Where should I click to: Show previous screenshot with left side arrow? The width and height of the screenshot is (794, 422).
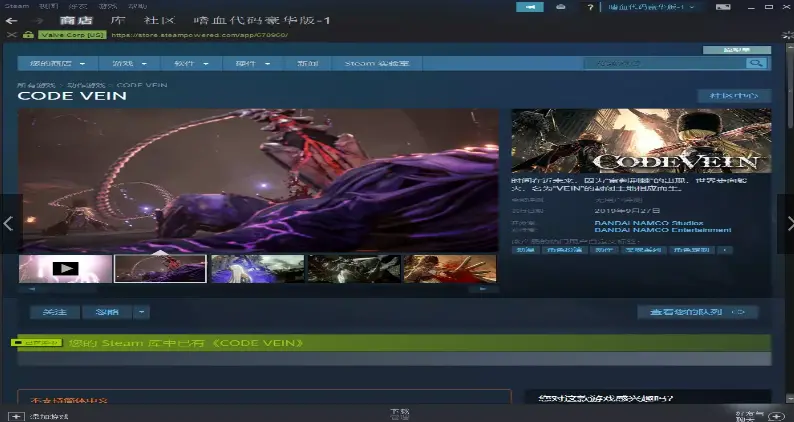click(8, 223)
